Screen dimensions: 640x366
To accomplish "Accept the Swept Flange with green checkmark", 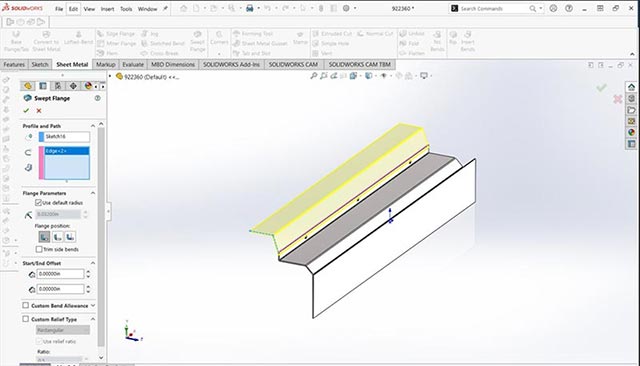I will (27, 111).
